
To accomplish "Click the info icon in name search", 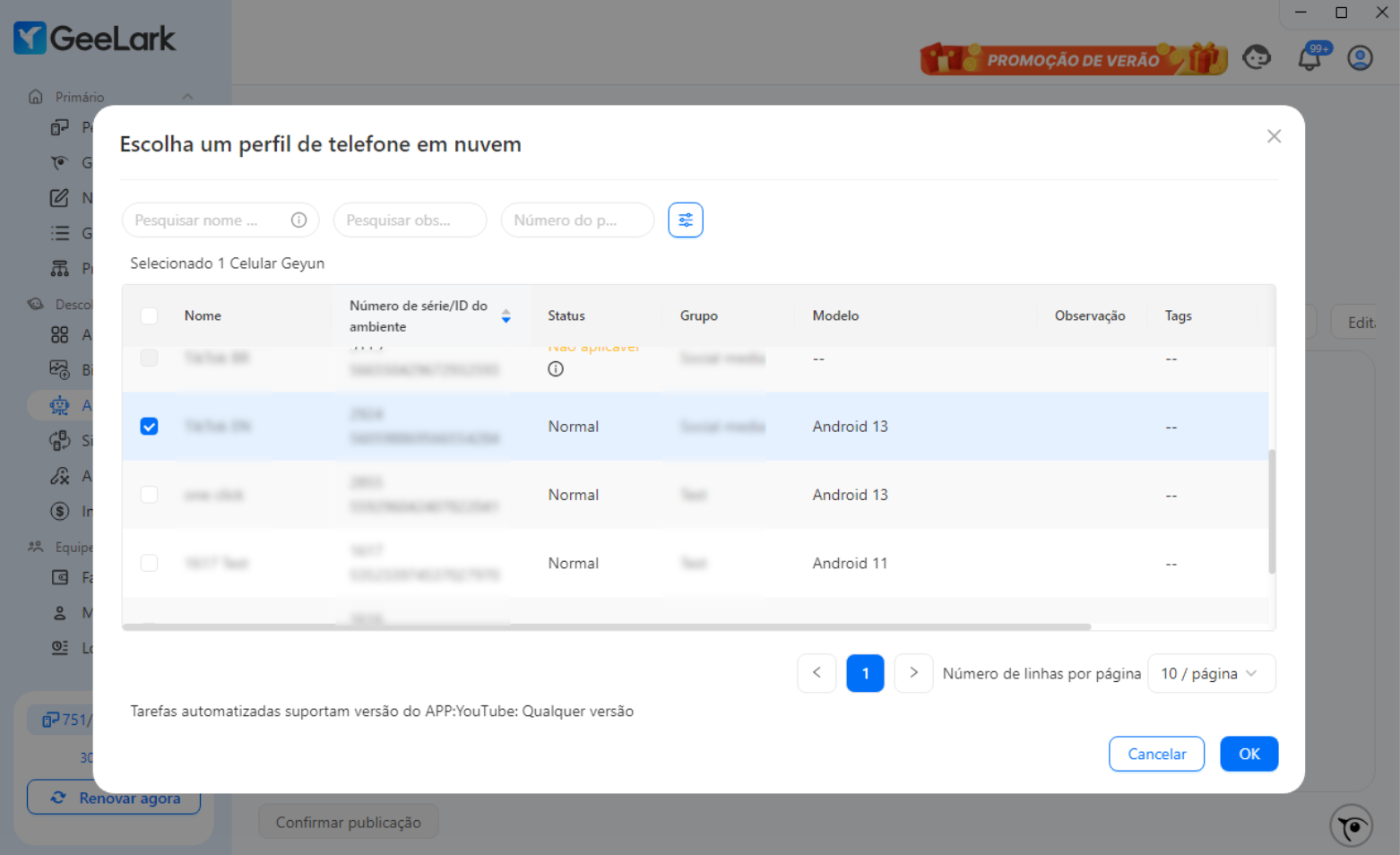I will [x=299, y=220].
